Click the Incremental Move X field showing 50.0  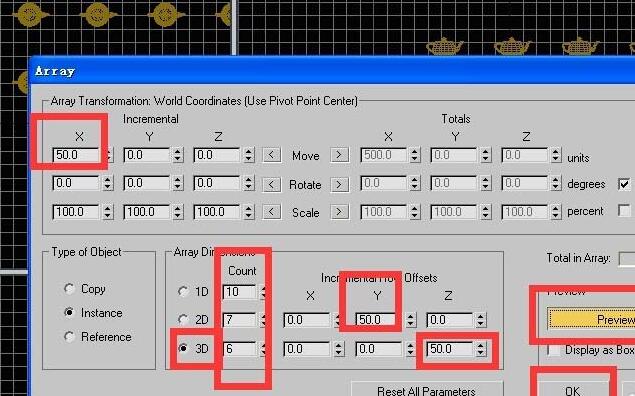(76, 155)
